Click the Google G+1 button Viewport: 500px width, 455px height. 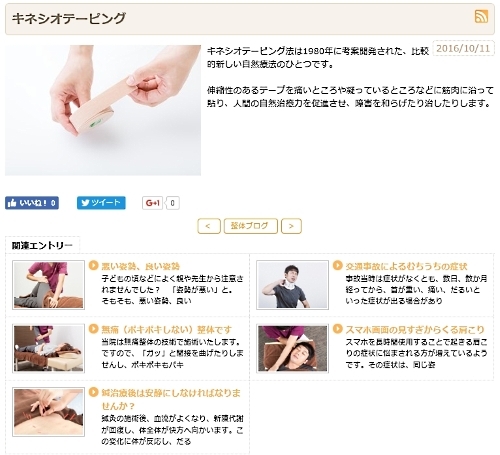[153, 203]
